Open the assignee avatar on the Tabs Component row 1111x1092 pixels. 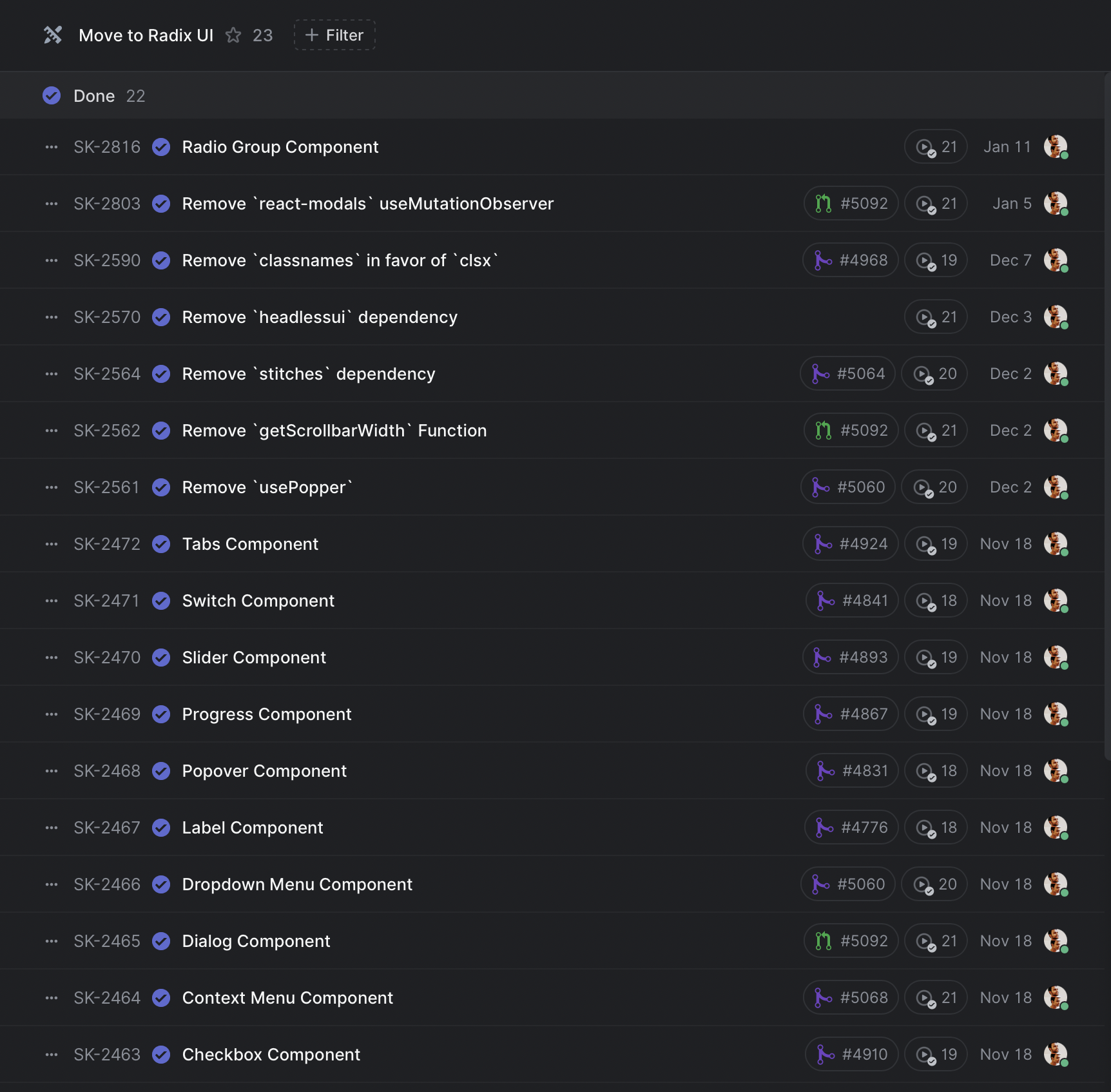(x=1055, y=544)
